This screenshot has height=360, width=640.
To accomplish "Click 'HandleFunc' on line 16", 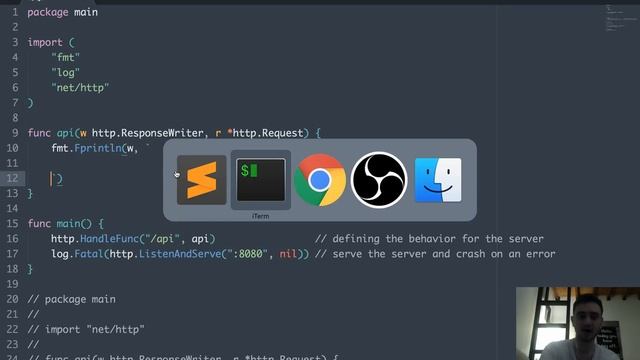I will (109, 239).
